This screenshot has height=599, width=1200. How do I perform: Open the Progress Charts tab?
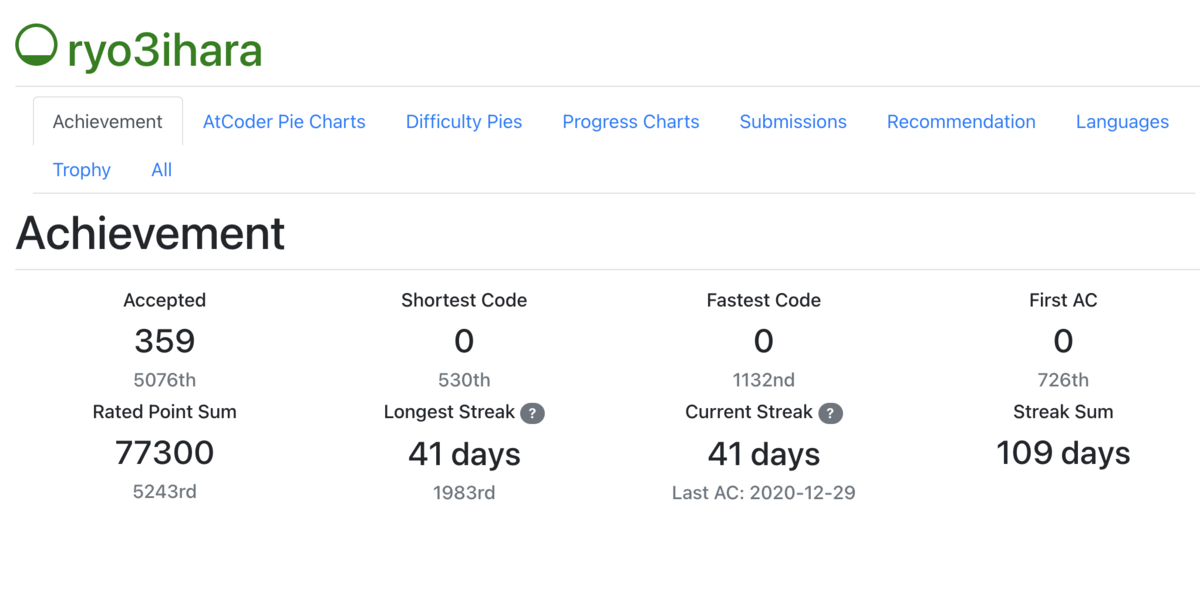pyautogui.click(x=631, y=122)
